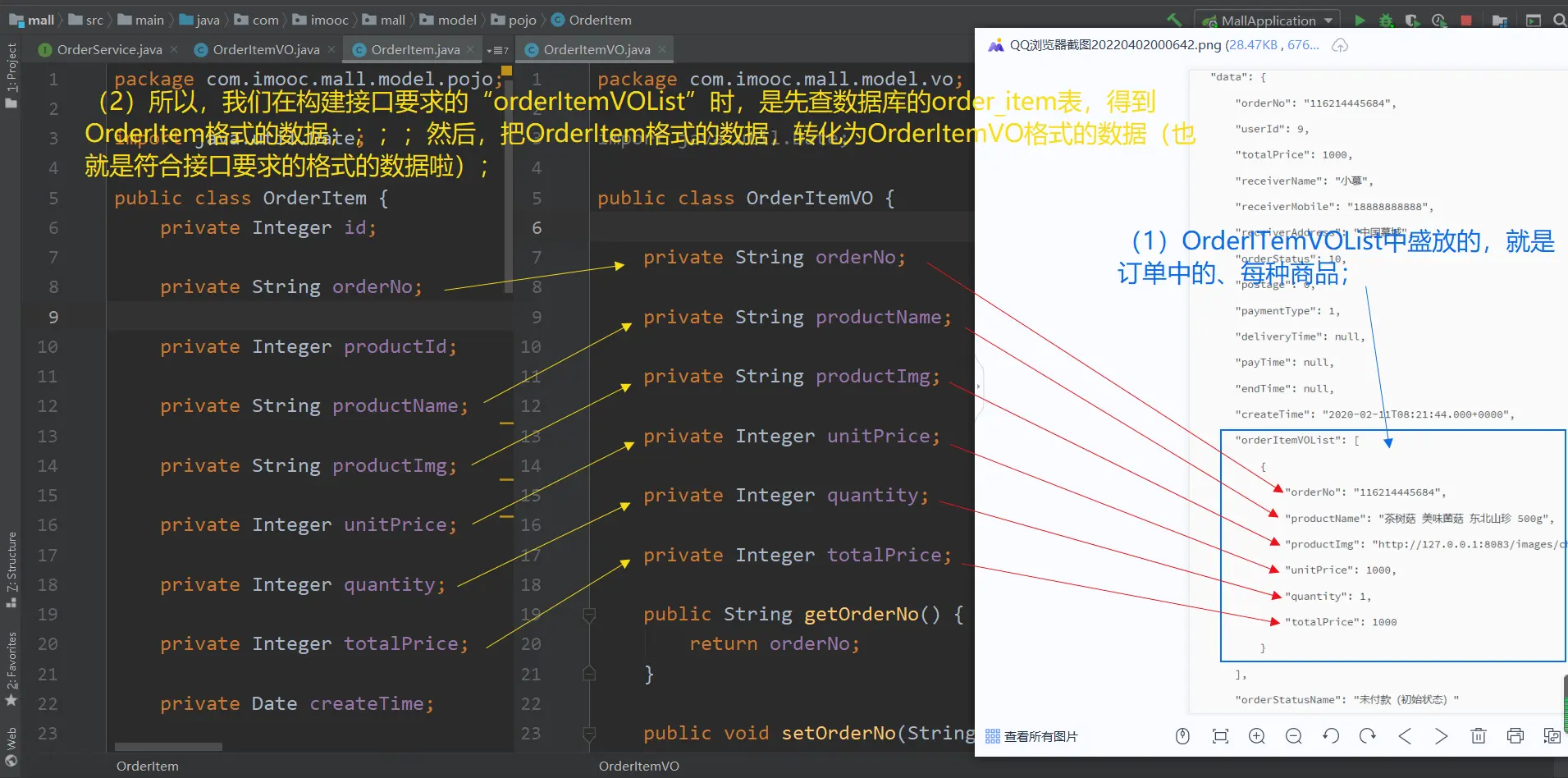Collapse getOrderNo method using fold marker
Viewport: 1568px width, 778px height.
coord(589,615)
